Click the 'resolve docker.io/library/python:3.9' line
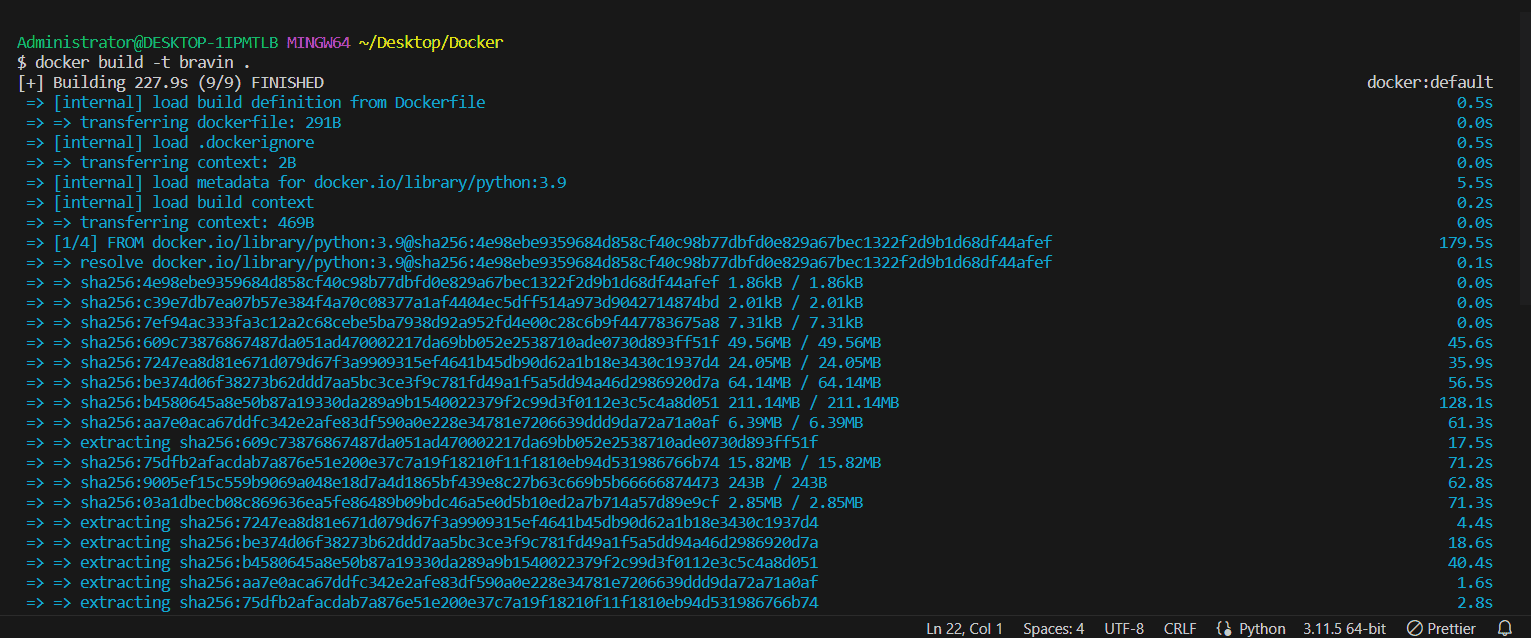 coord(539,262)
